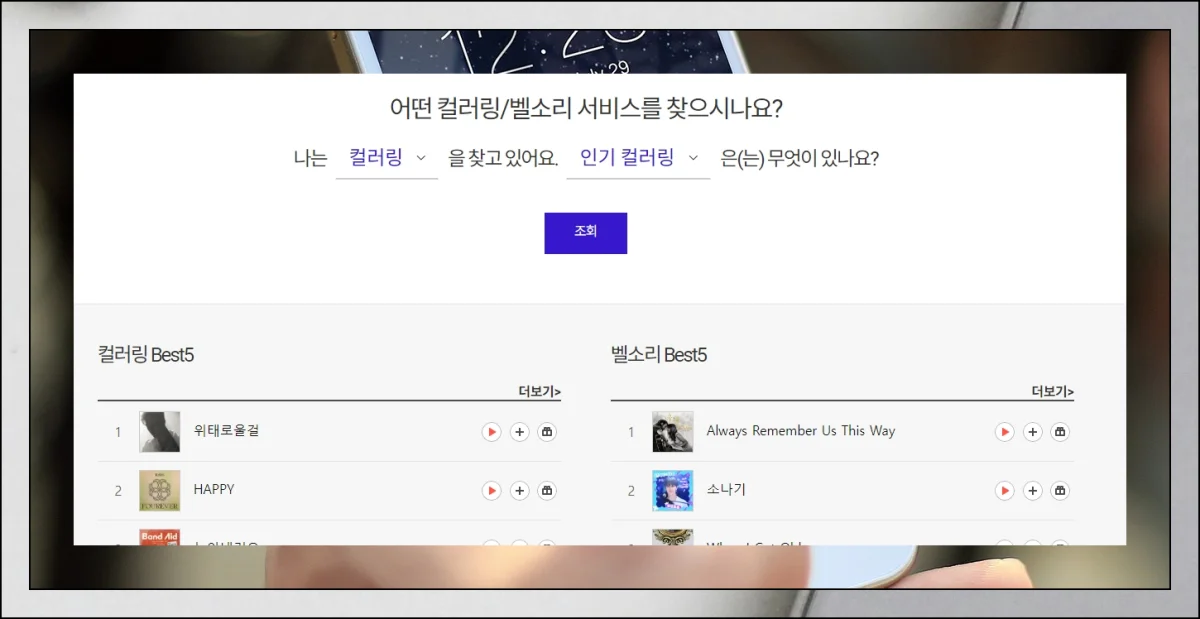The width and height of the screenshot is (1200, 619).
Task: Open the 소나기 album cover thumbnail
Action: point(672,491)
